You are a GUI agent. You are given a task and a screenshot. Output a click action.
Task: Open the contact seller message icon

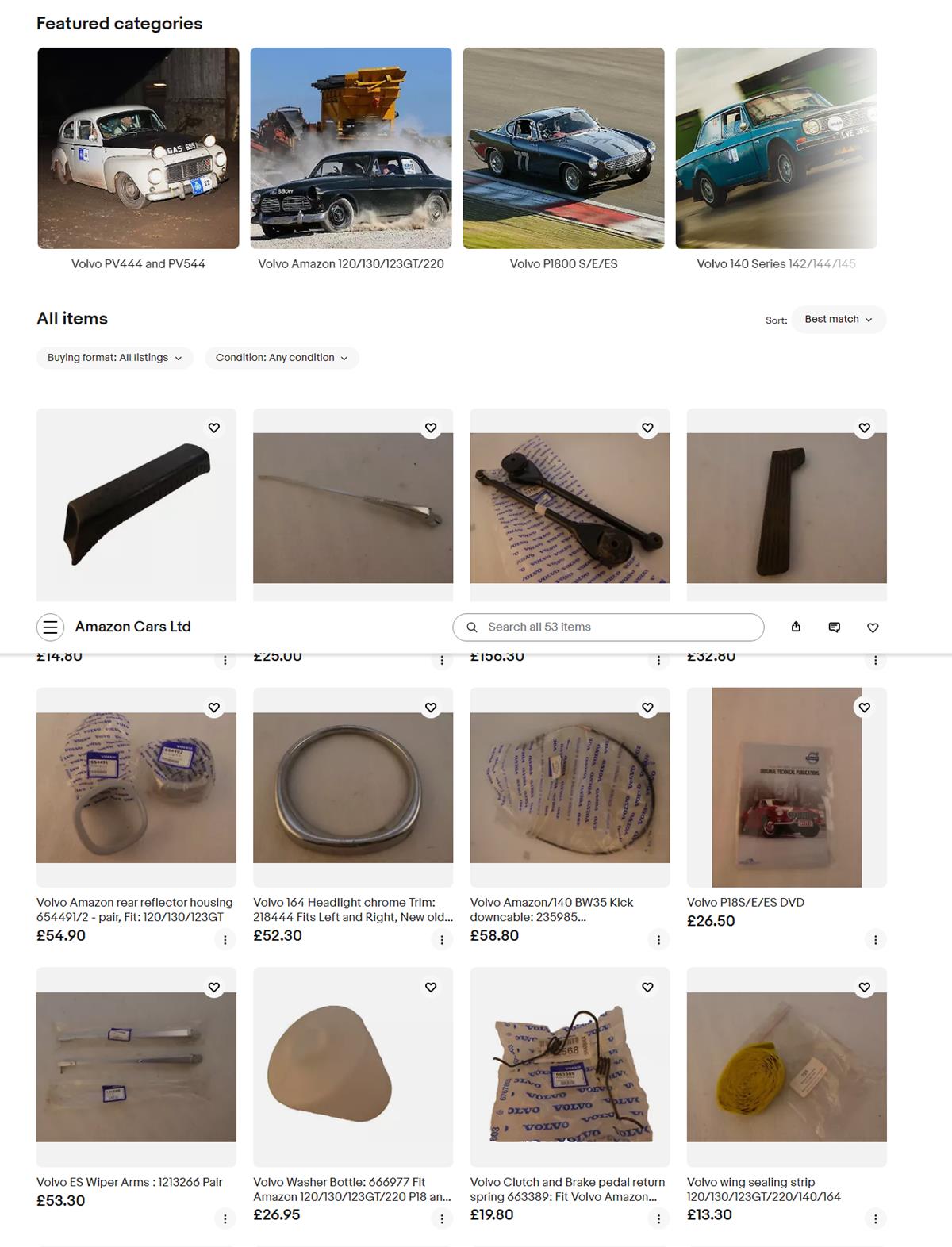835,627
